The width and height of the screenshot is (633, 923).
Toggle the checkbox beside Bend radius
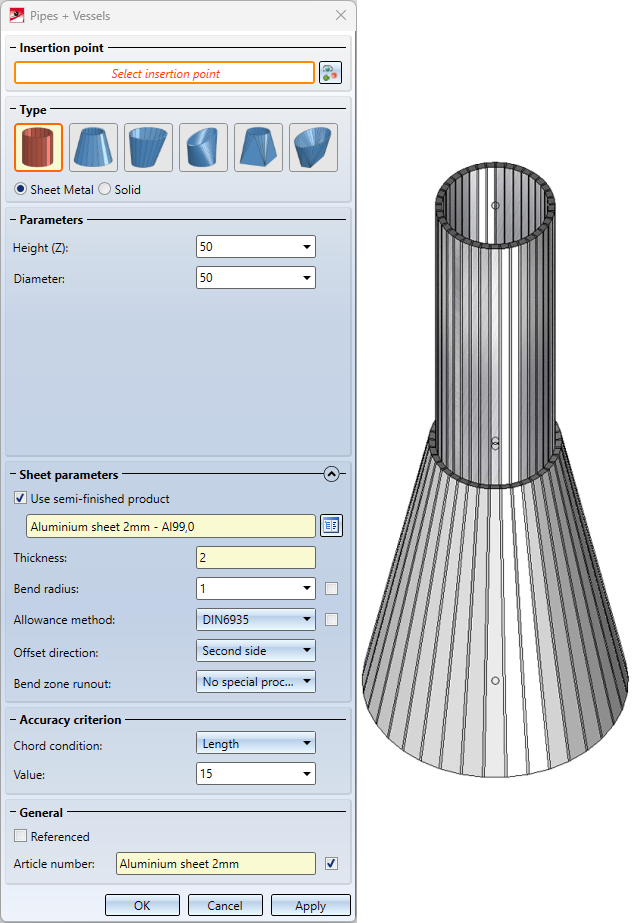point(332,588)
